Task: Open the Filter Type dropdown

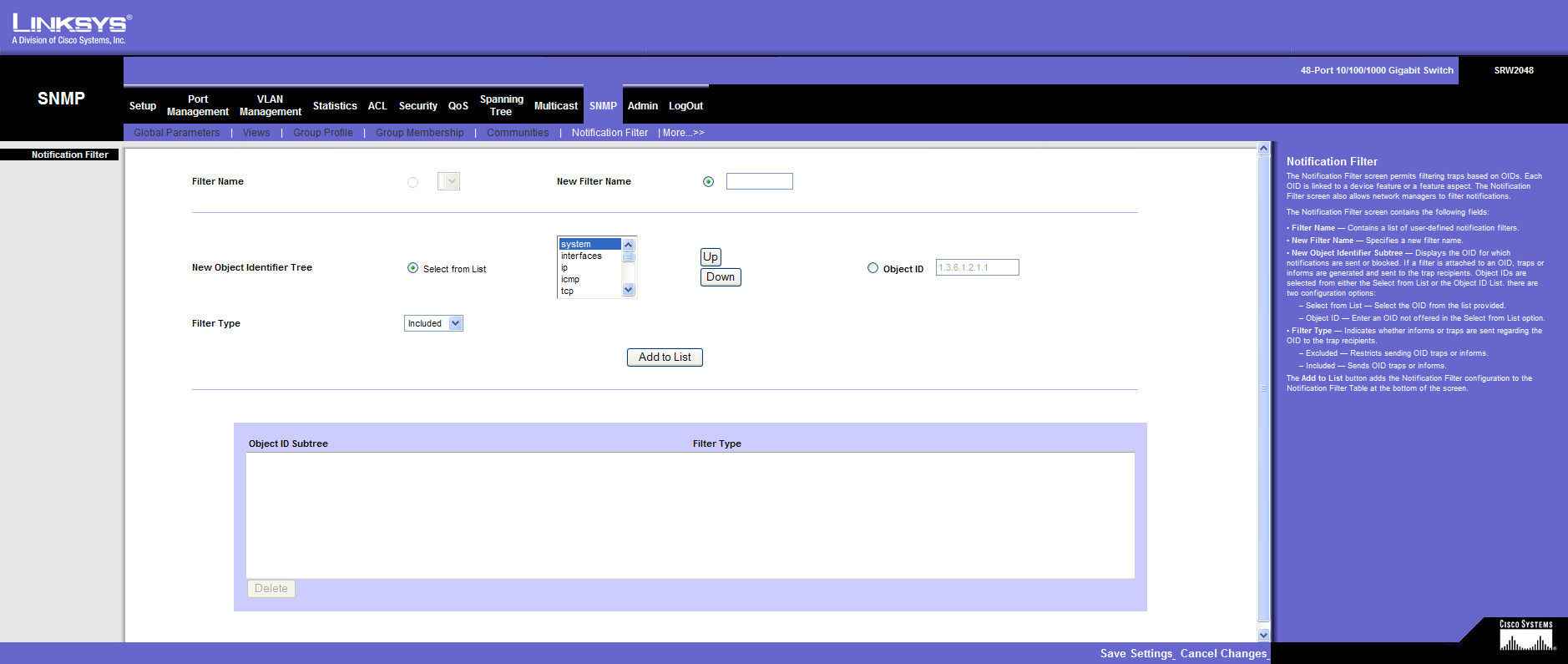Action: click(x=433, y=323)
